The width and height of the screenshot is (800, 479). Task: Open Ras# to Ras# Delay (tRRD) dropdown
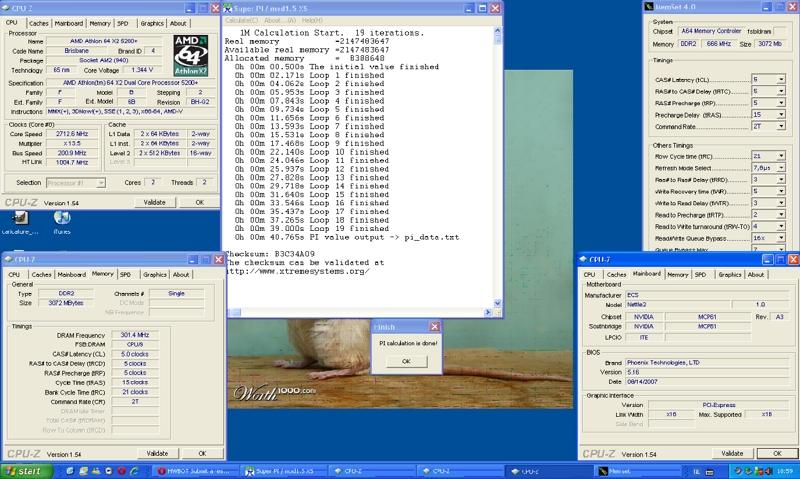tap(781, 180)
